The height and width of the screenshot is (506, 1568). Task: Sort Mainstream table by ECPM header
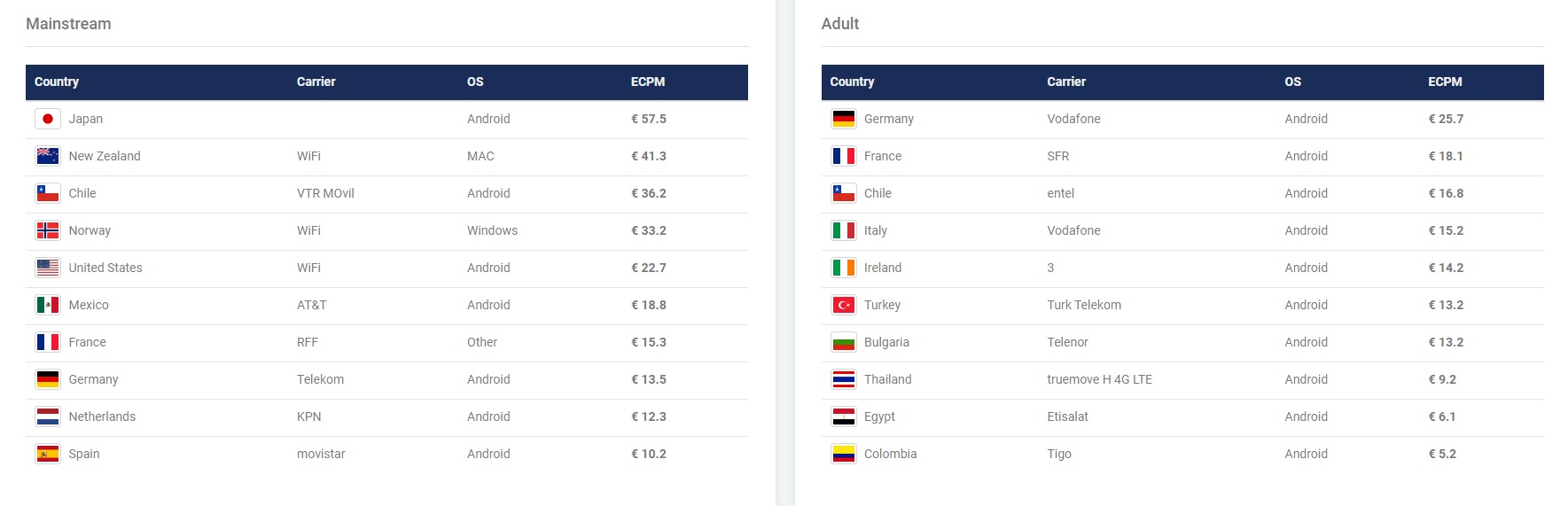coord(648,82)
